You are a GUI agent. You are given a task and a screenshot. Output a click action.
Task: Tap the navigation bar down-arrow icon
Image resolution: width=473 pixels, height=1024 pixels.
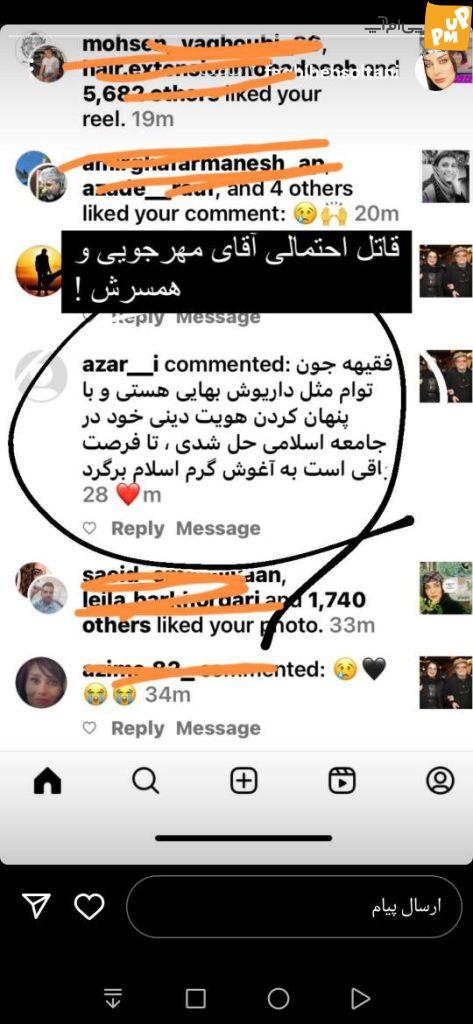113,998
